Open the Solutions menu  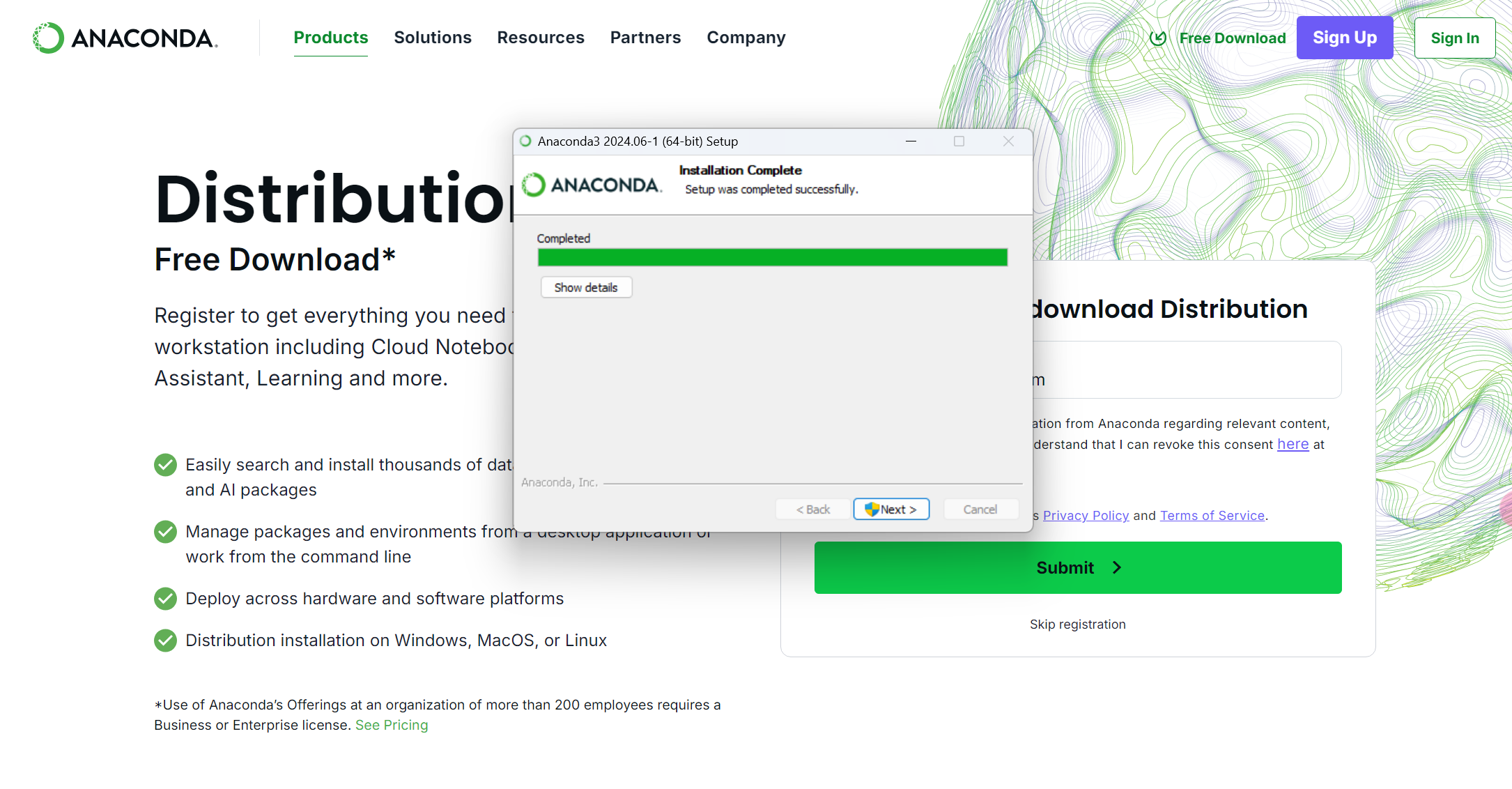click(x=433, y=38)
